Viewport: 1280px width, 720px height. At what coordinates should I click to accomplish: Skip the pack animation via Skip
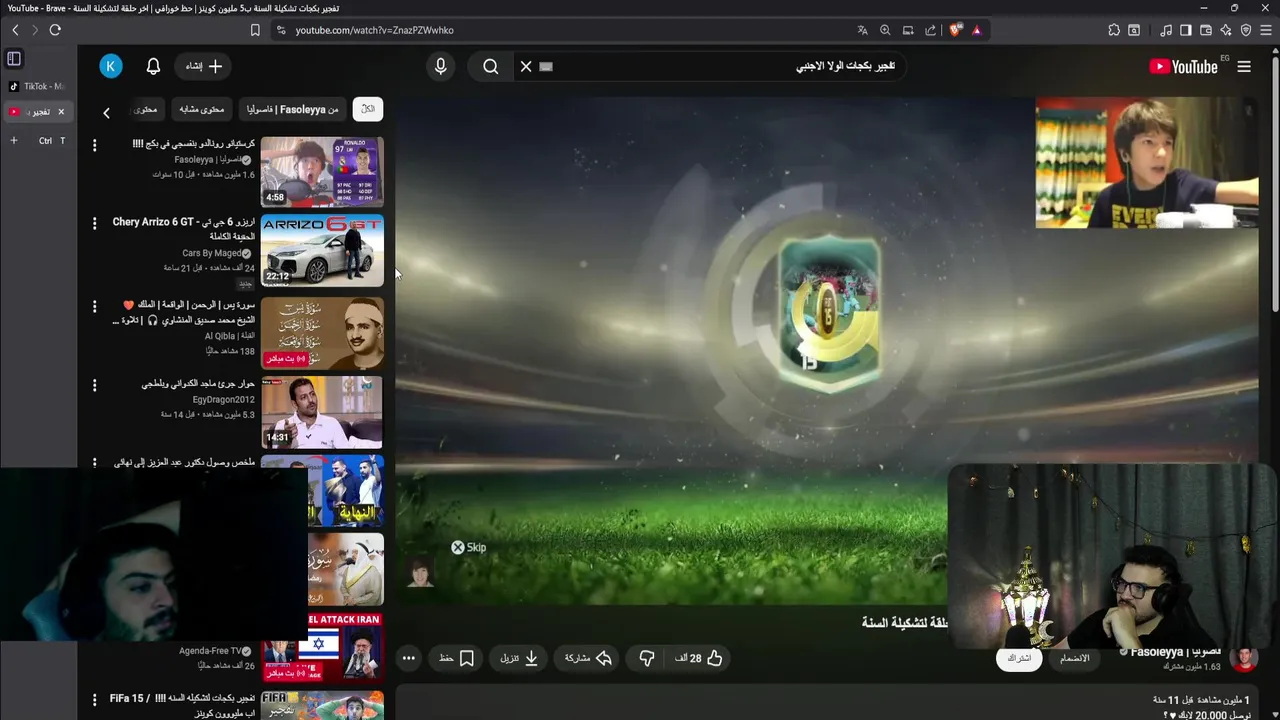pos(468,547)
